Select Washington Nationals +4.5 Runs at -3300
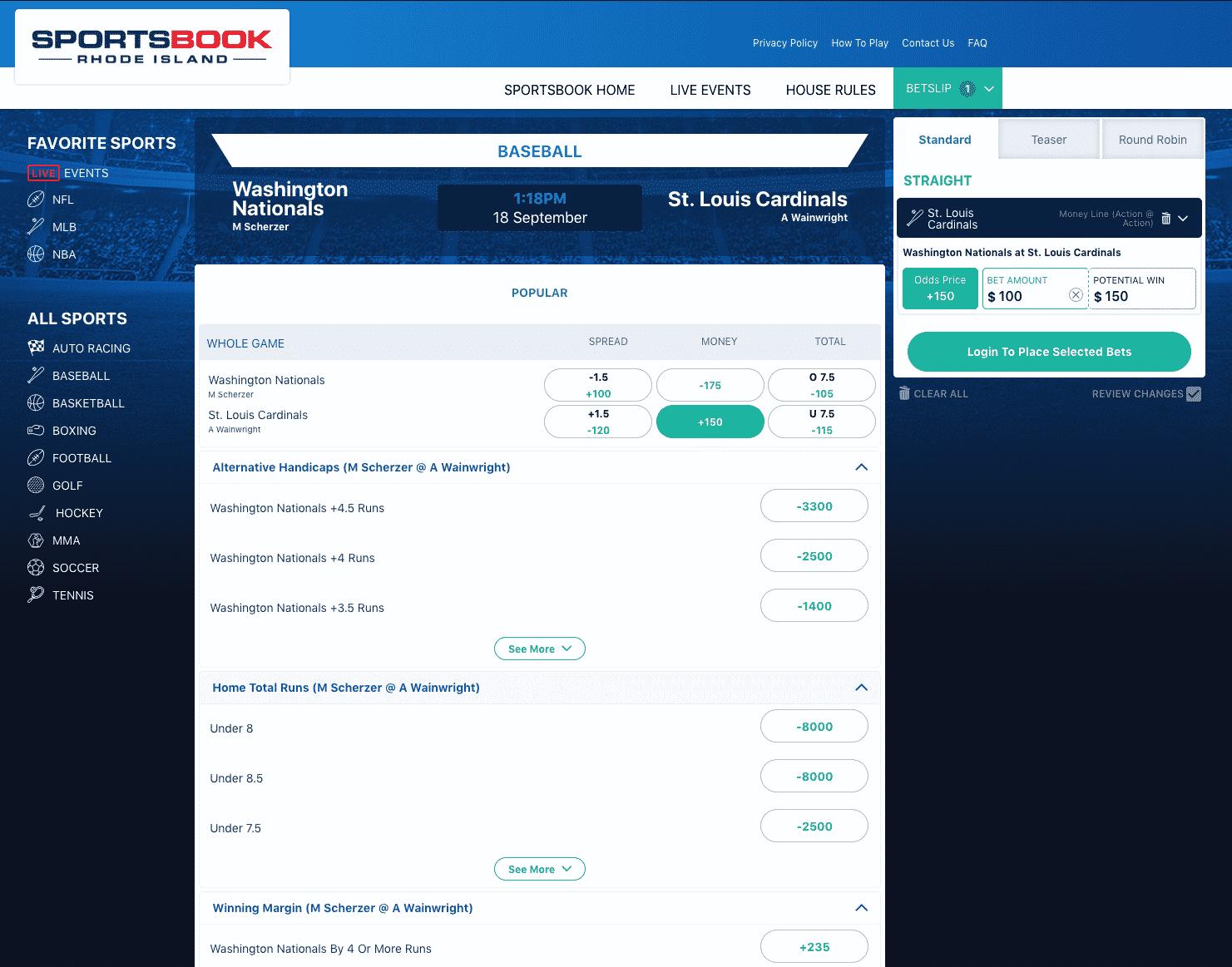Viewport: 1232px width, 967px height. 814,506
